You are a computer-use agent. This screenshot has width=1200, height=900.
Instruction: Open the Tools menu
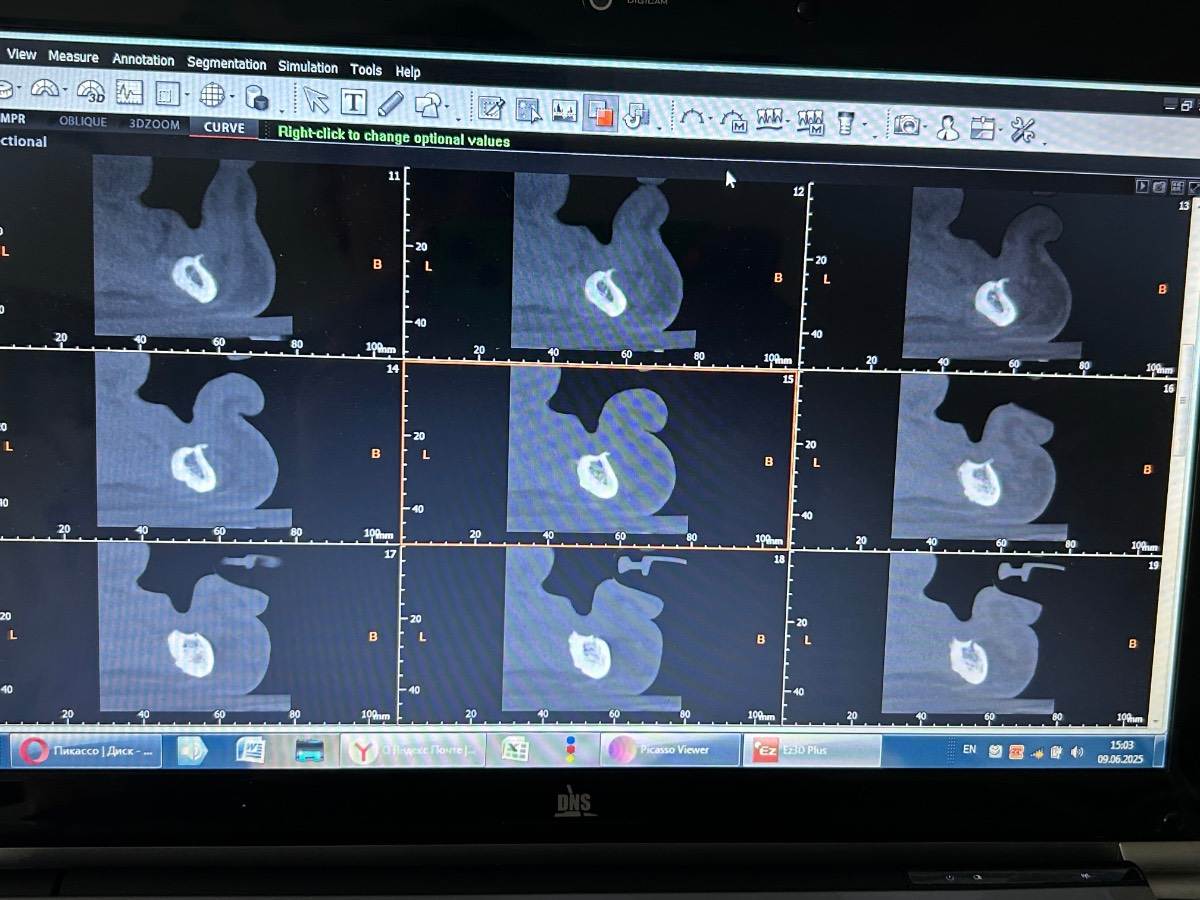tap(365, 69)
